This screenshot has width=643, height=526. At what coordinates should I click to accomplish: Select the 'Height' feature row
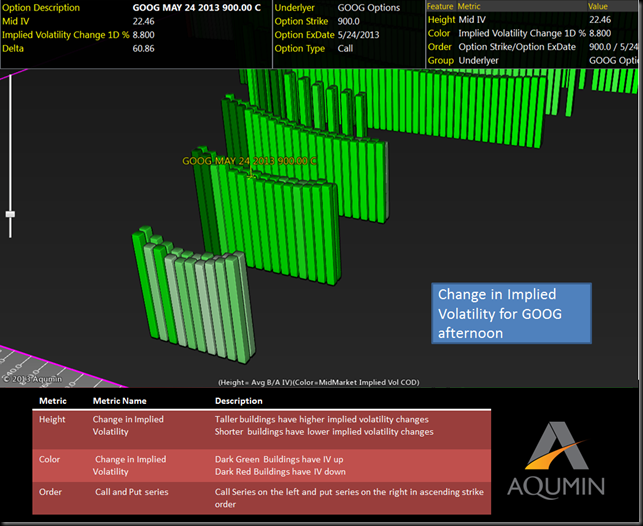532,20
